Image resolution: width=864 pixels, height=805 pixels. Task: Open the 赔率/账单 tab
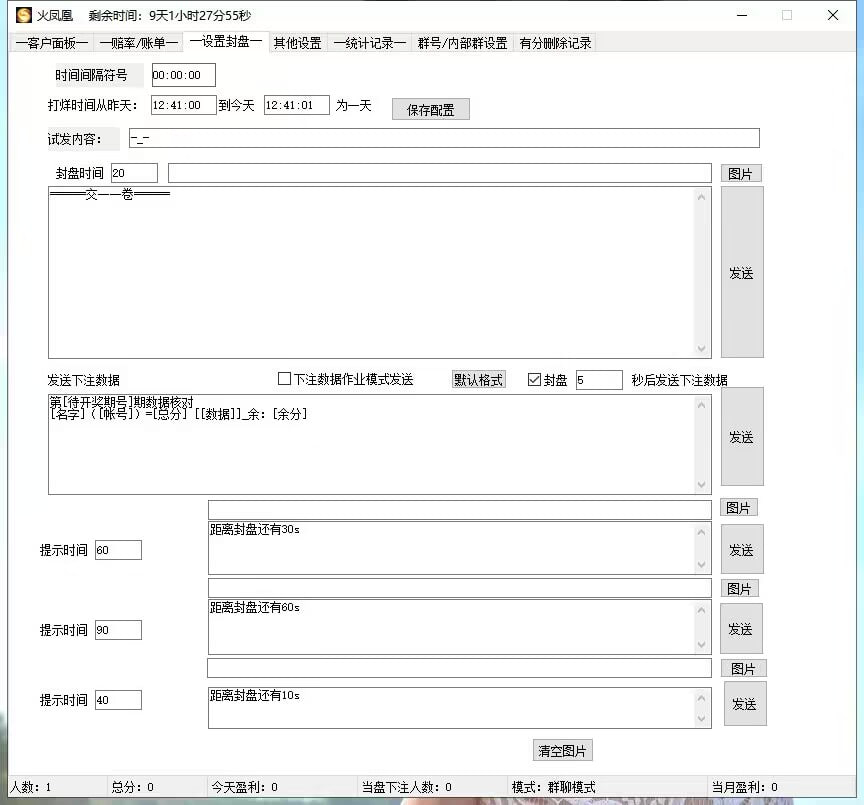(x=138, y=43)
